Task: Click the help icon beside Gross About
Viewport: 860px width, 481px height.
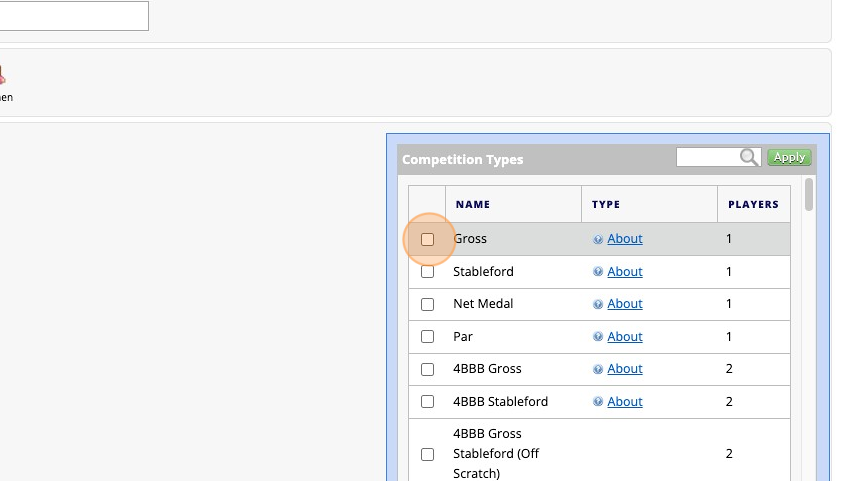Action: 598,240
